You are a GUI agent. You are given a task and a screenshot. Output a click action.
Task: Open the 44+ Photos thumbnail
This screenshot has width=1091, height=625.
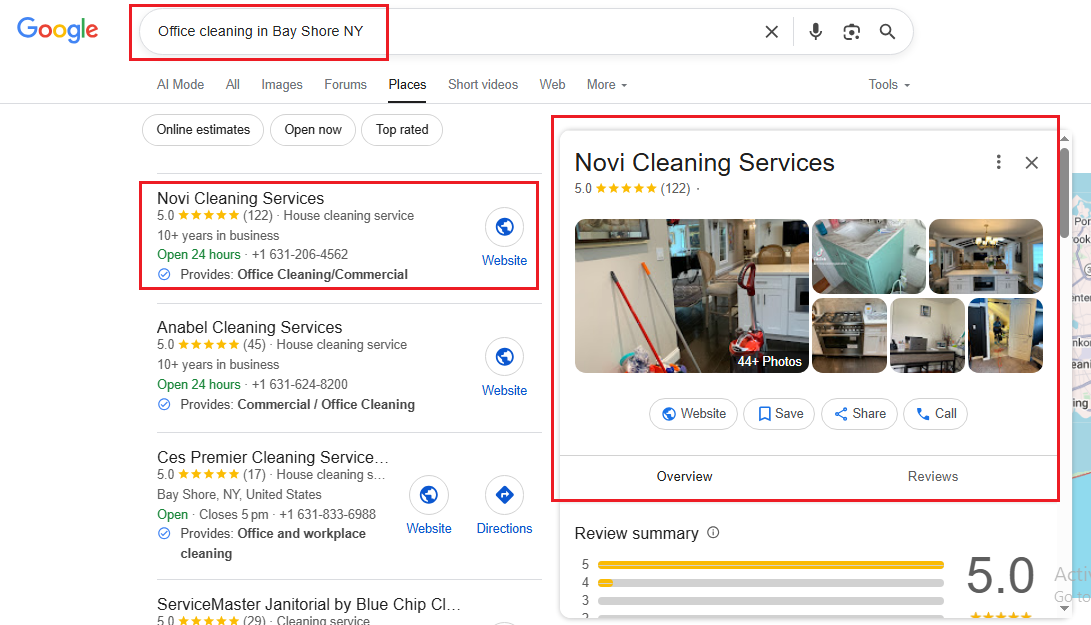click(691, 296)
